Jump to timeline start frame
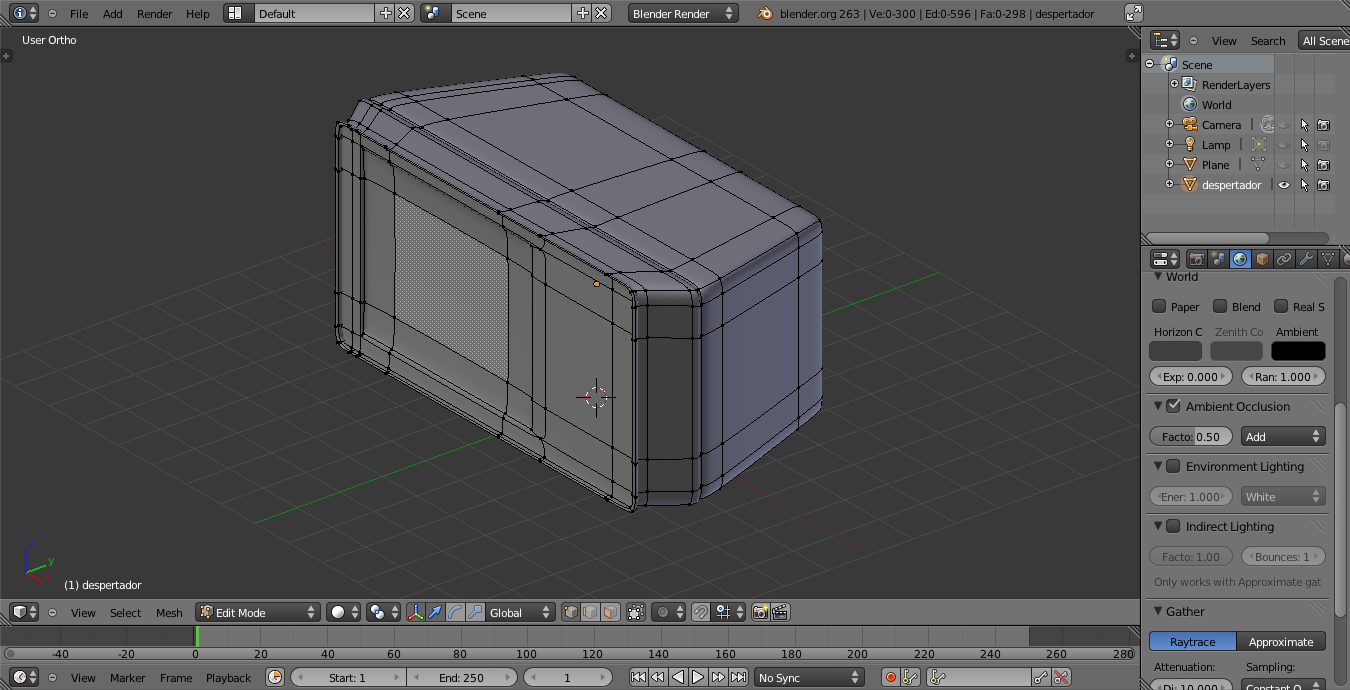This screenshot has height=690, width=1350. (x=638, y=677)
